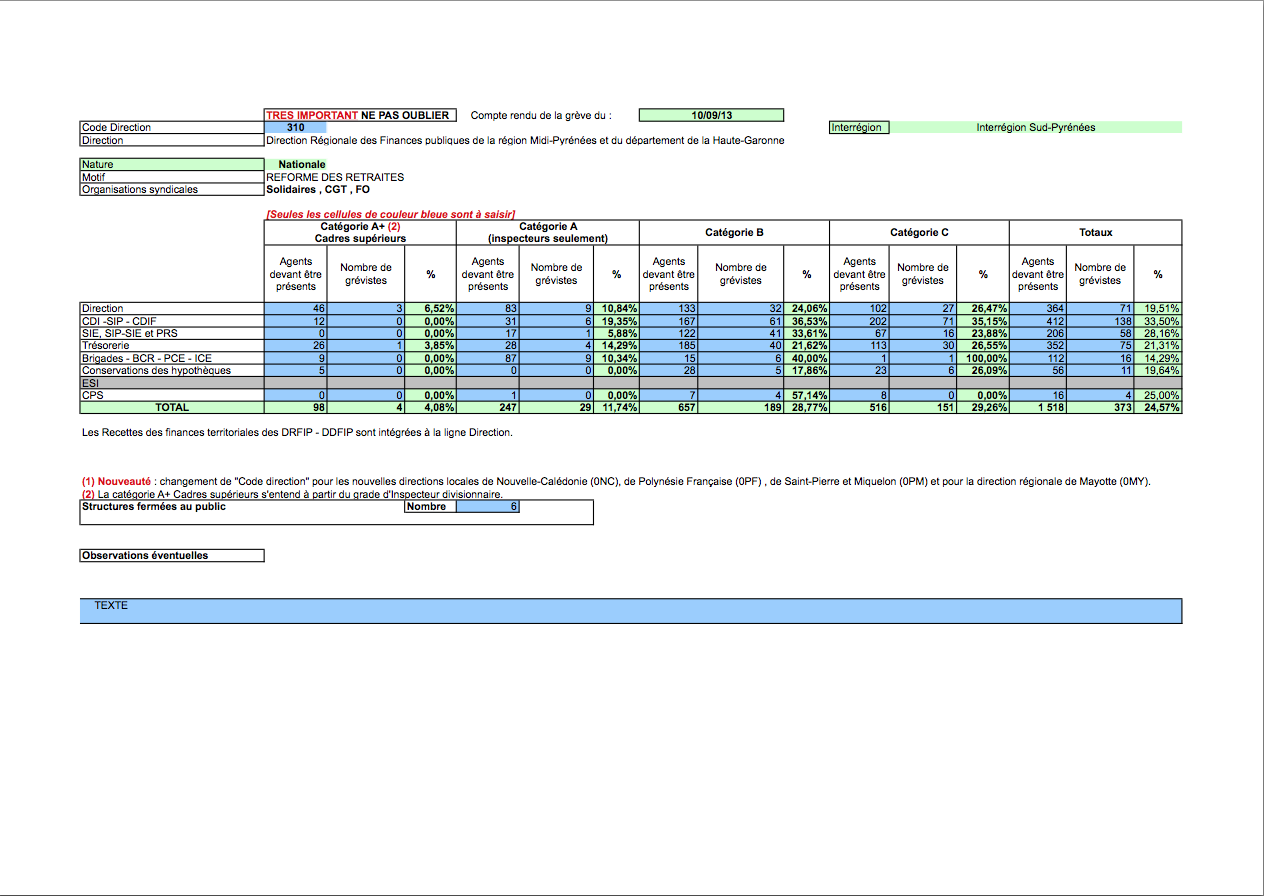Click the 26,47% cell in Direction row

[x=982, y=309]
